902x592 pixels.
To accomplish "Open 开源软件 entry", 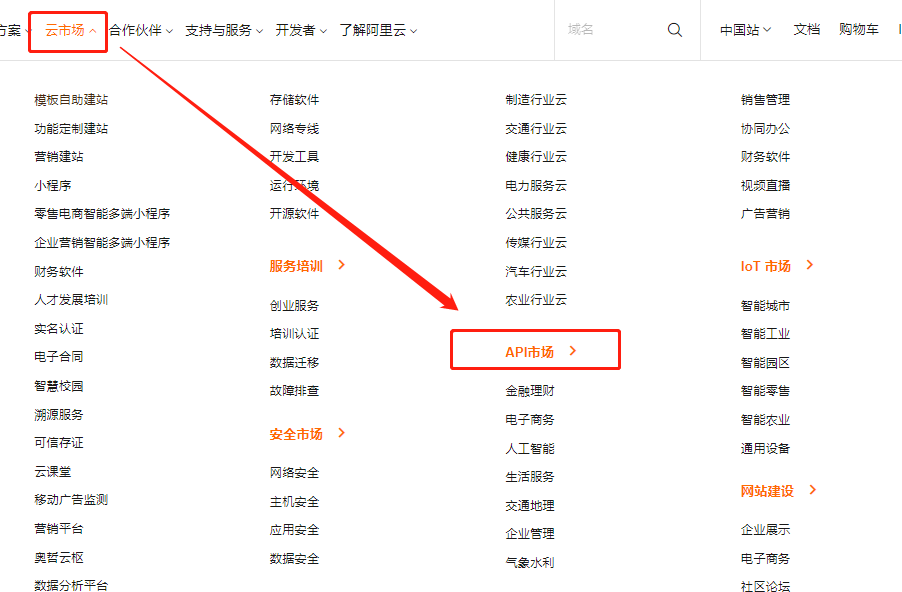I will pyautogui.click(x=294, y=213).
